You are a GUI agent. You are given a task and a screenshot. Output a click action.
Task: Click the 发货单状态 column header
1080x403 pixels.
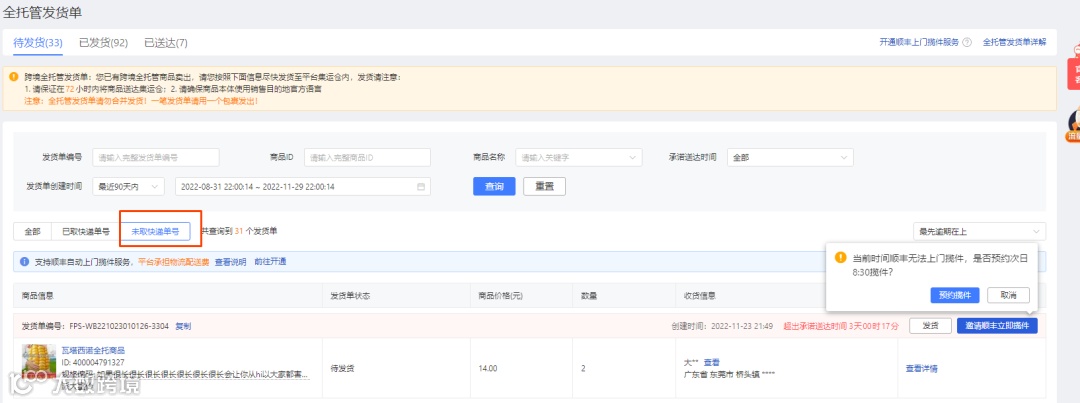(x=351, y=296)
